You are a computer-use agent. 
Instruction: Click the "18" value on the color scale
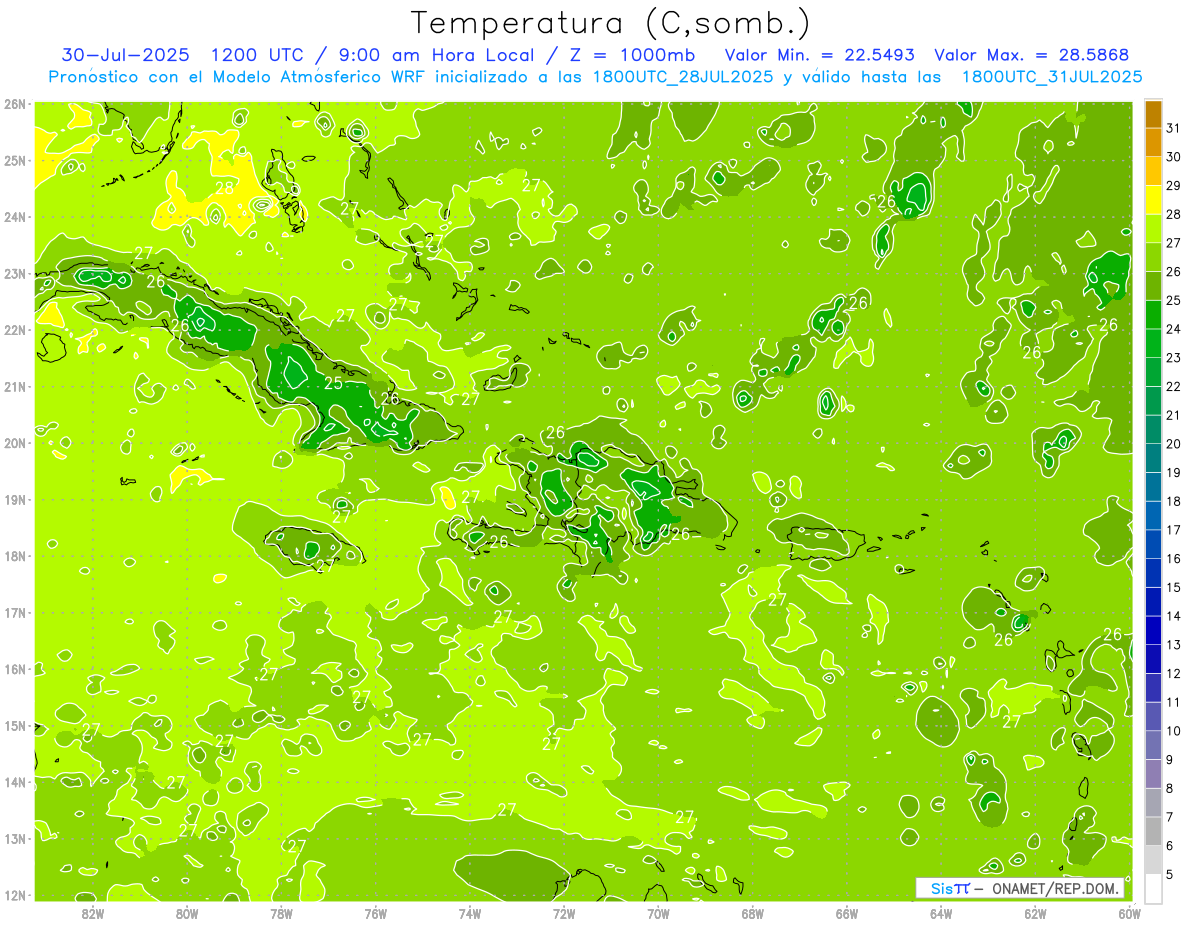pos(1173,501)
